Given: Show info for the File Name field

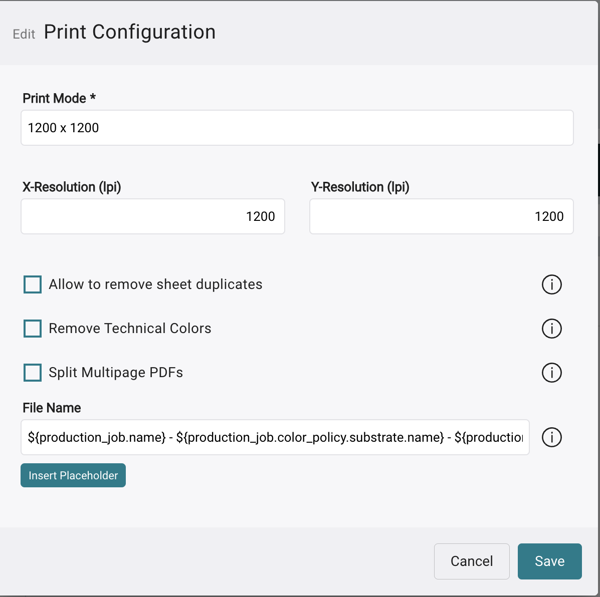Looking at the screenshot, I should pyautogui.click(x=551, y=438).
